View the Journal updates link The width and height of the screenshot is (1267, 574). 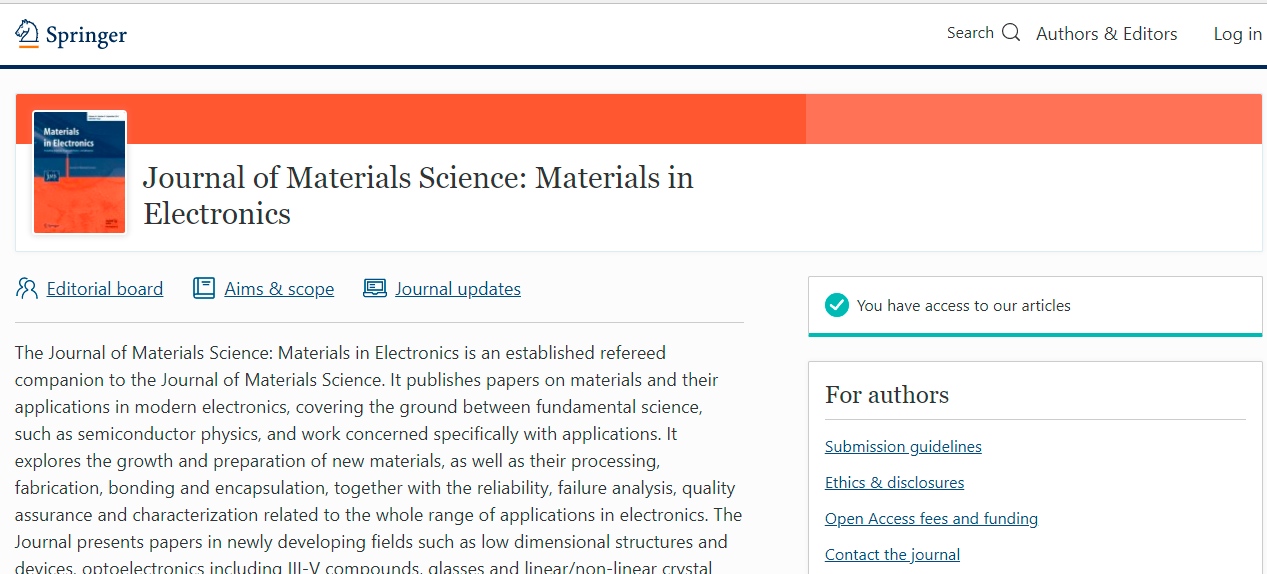pos(458,289)
